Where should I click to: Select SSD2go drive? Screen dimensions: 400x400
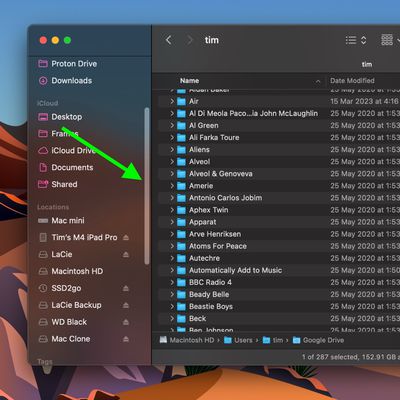point(60,288)
